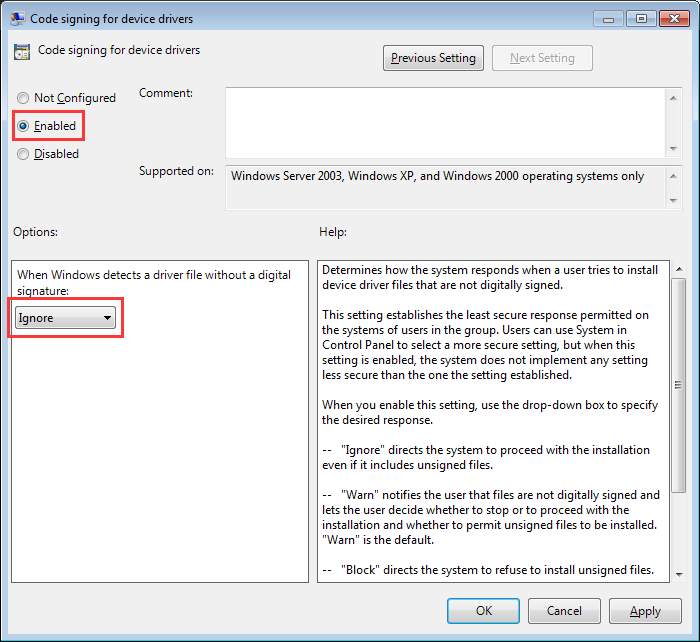Click the greyed-out Next Setting button
This screenshot has width=700, height=642.
click(x=542, y=58)
